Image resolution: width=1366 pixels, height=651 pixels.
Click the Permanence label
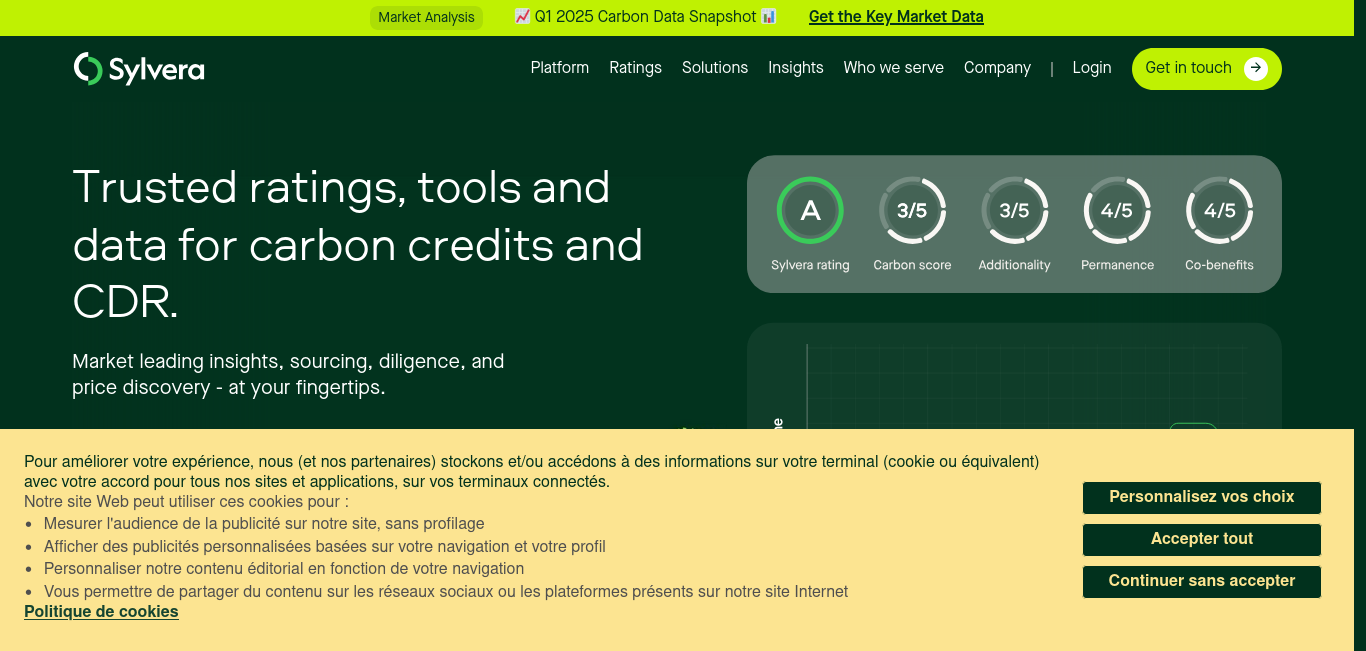1117,265
